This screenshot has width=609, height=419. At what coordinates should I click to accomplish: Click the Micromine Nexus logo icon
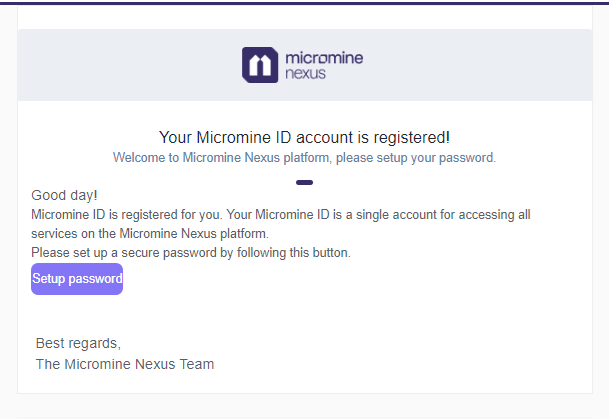pos(260,65)
